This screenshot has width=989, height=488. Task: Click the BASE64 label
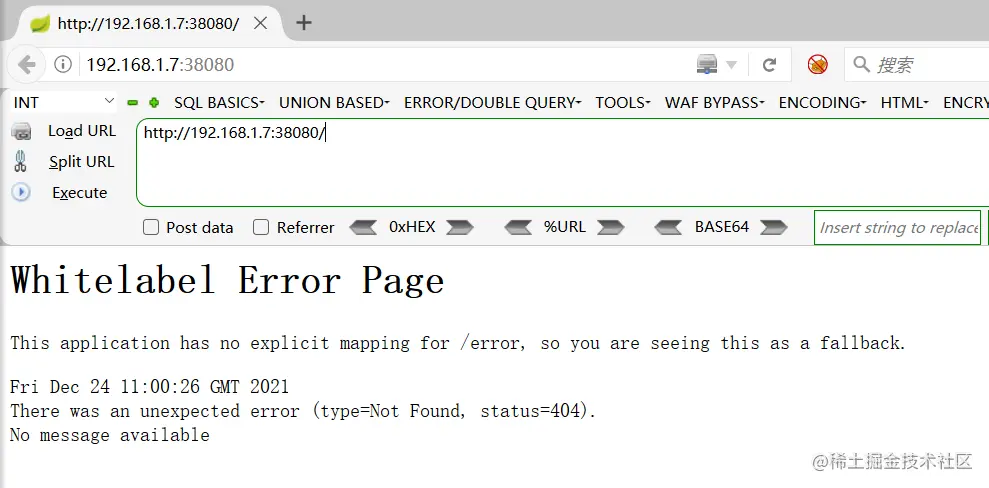pos(722,227)
